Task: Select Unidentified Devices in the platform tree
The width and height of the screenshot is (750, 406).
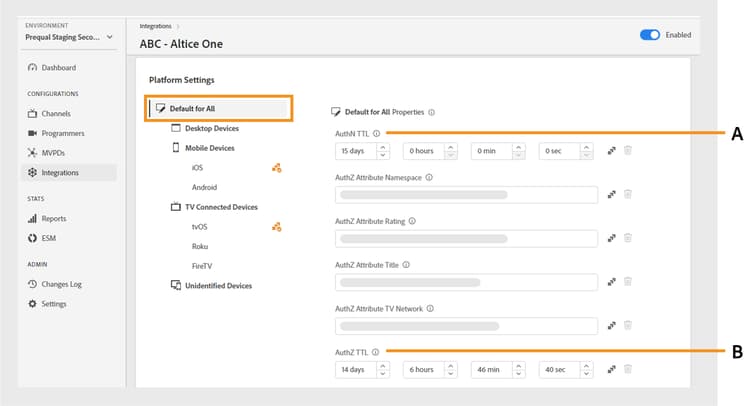Action: tap(217, 285)
